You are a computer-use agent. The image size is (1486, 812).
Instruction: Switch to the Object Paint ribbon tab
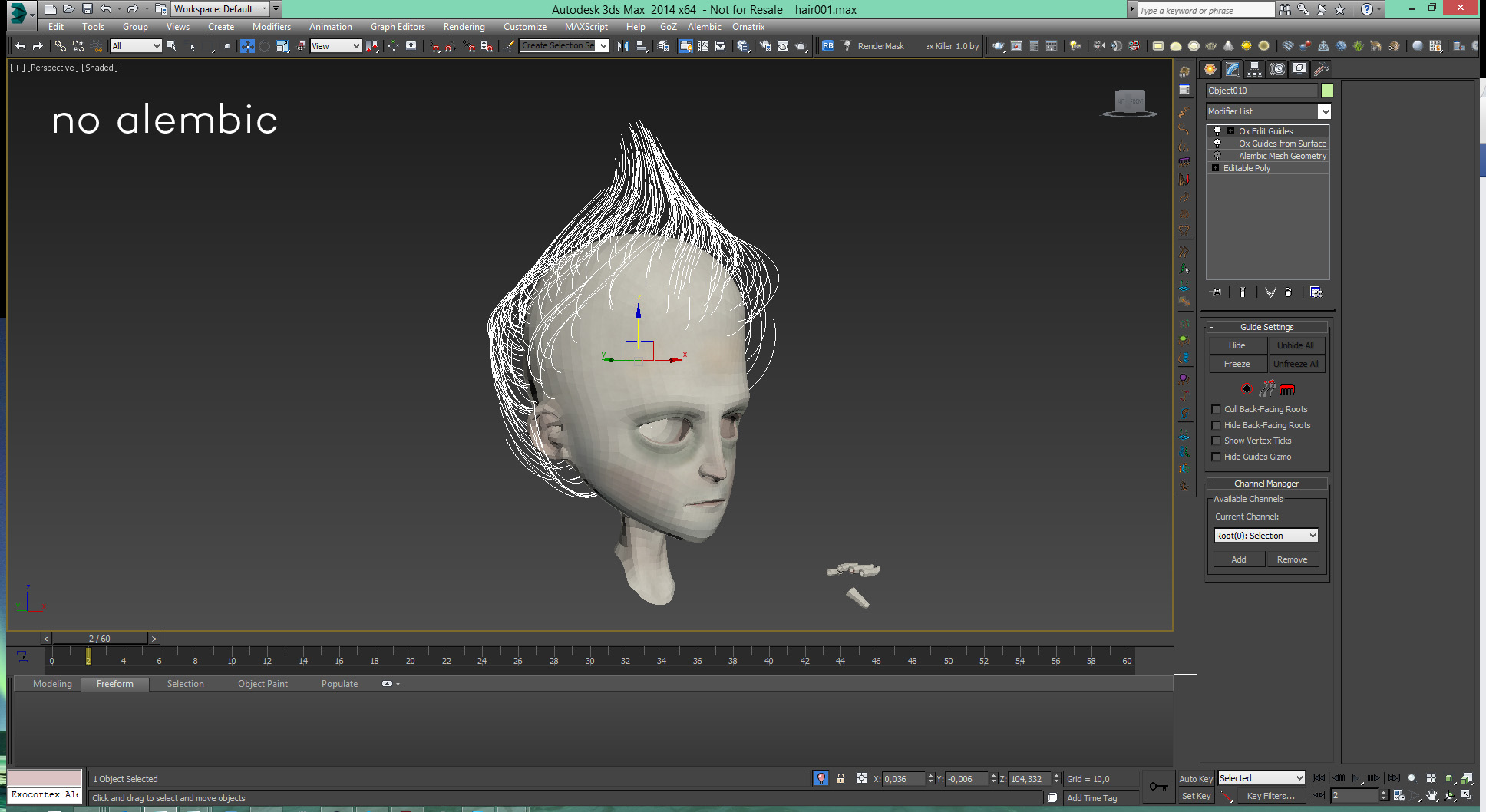point(263,684)
